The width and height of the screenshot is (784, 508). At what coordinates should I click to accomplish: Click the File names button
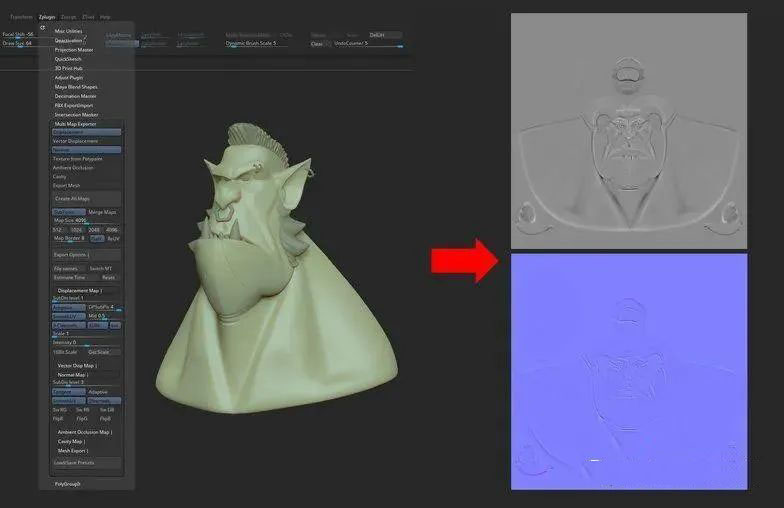coord(68,268)
